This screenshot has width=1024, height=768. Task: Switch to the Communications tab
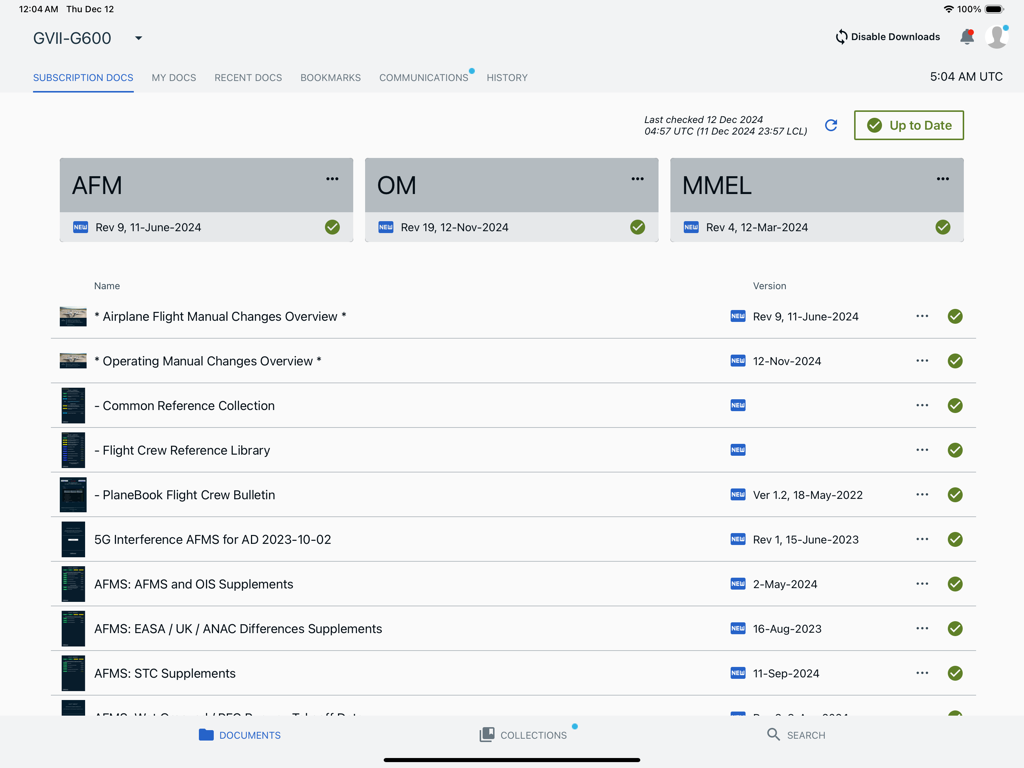[x=423, y=77]
